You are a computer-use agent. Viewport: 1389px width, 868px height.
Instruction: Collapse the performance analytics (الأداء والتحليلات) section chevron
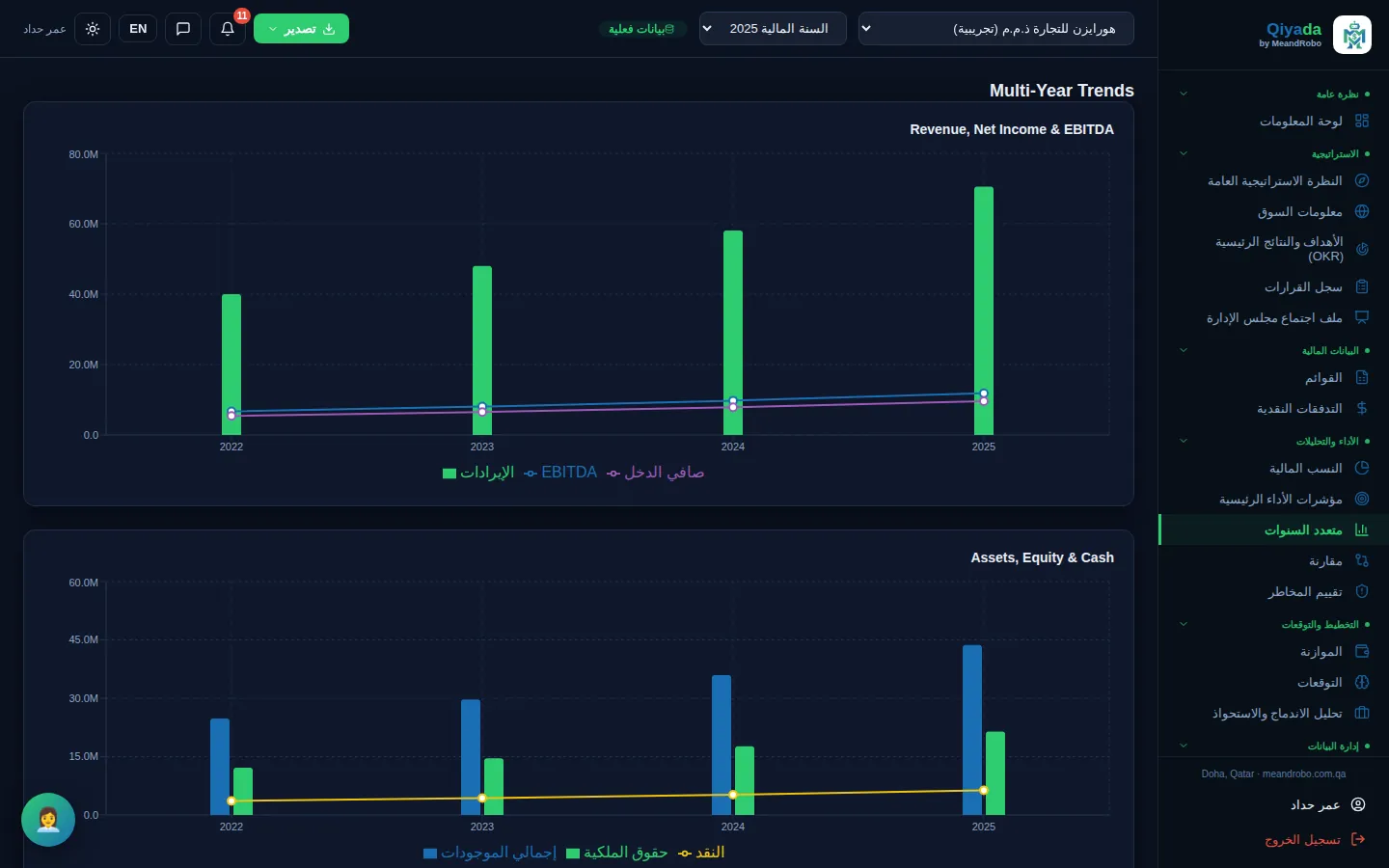tap(1184, 441)
